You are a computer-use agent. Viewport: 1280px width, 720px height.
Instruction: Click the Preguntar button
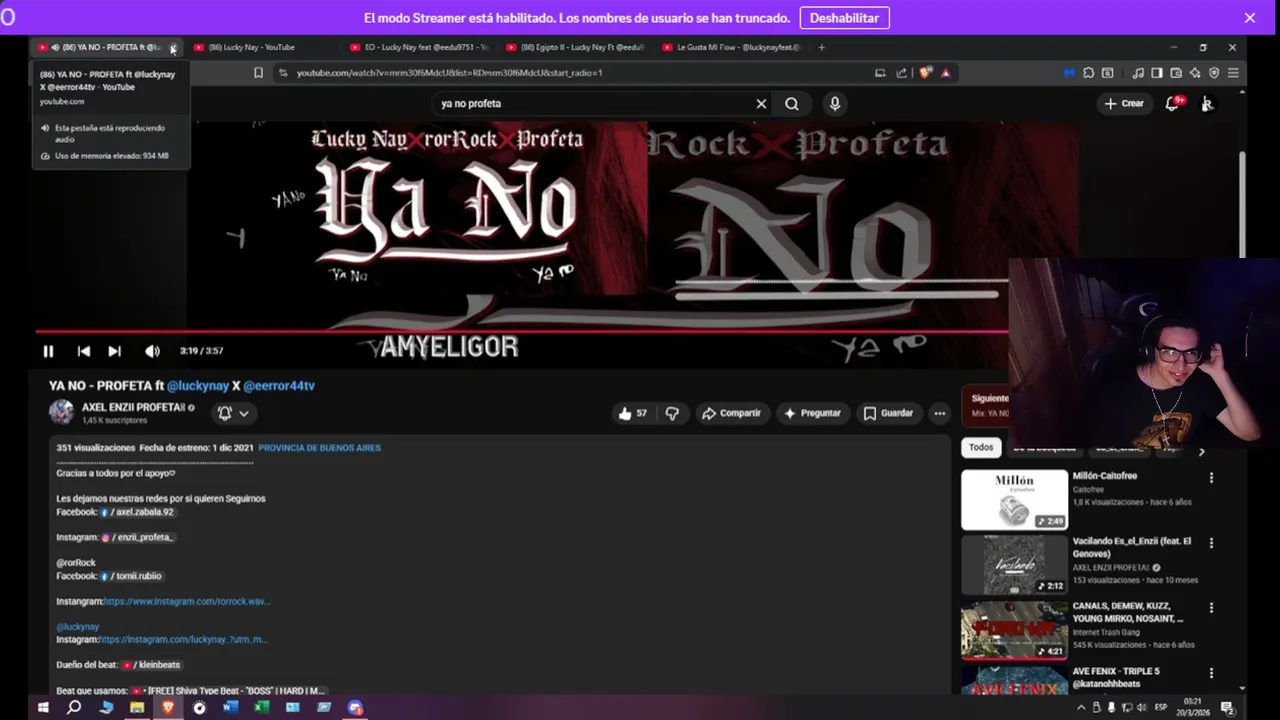pos(812,413)
